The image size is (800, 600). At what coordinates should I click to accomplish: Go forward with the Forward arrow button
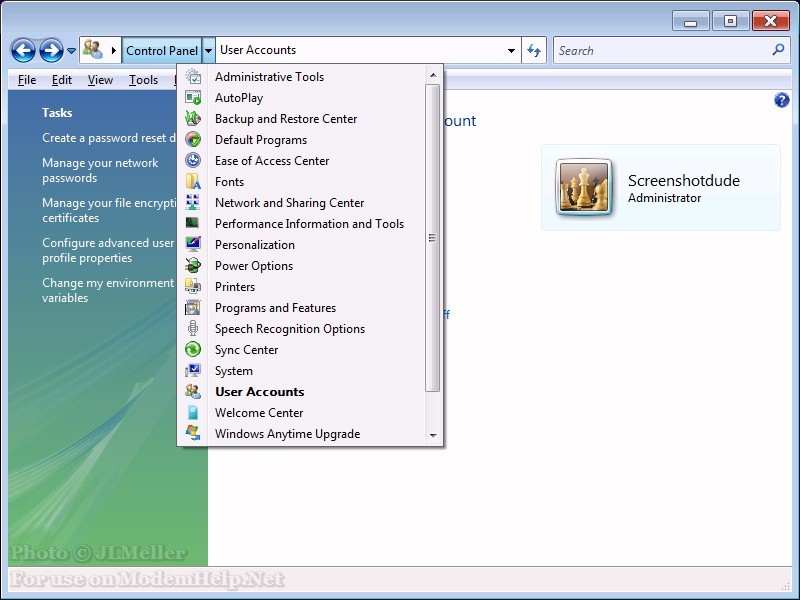click(x=51, y=51)
